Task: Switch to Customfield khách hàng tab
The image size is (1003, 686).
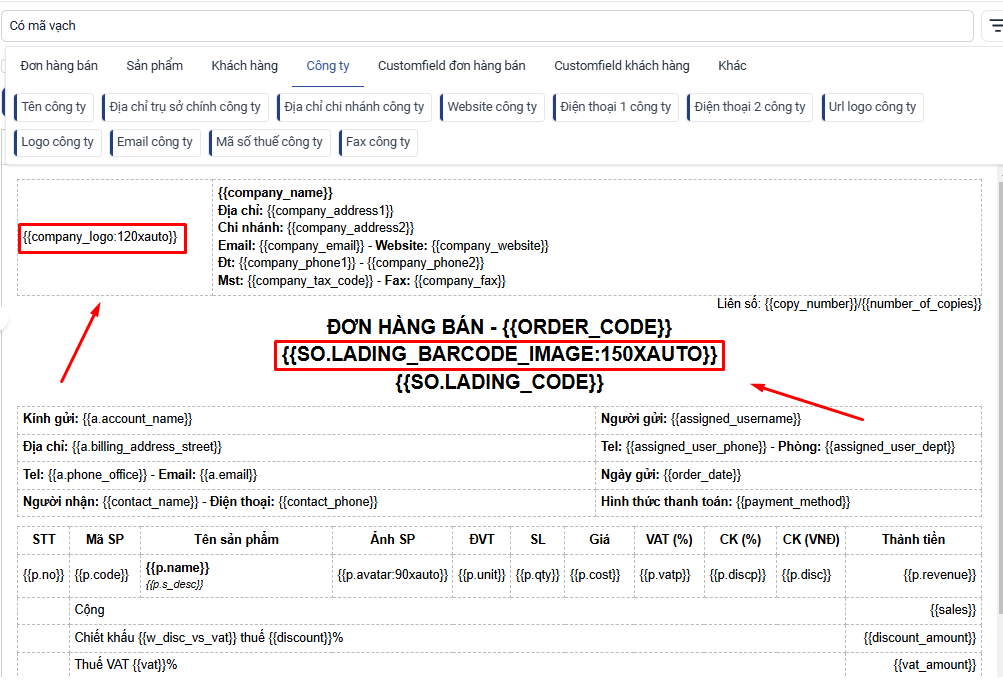Action: click(x=622, y=66)
